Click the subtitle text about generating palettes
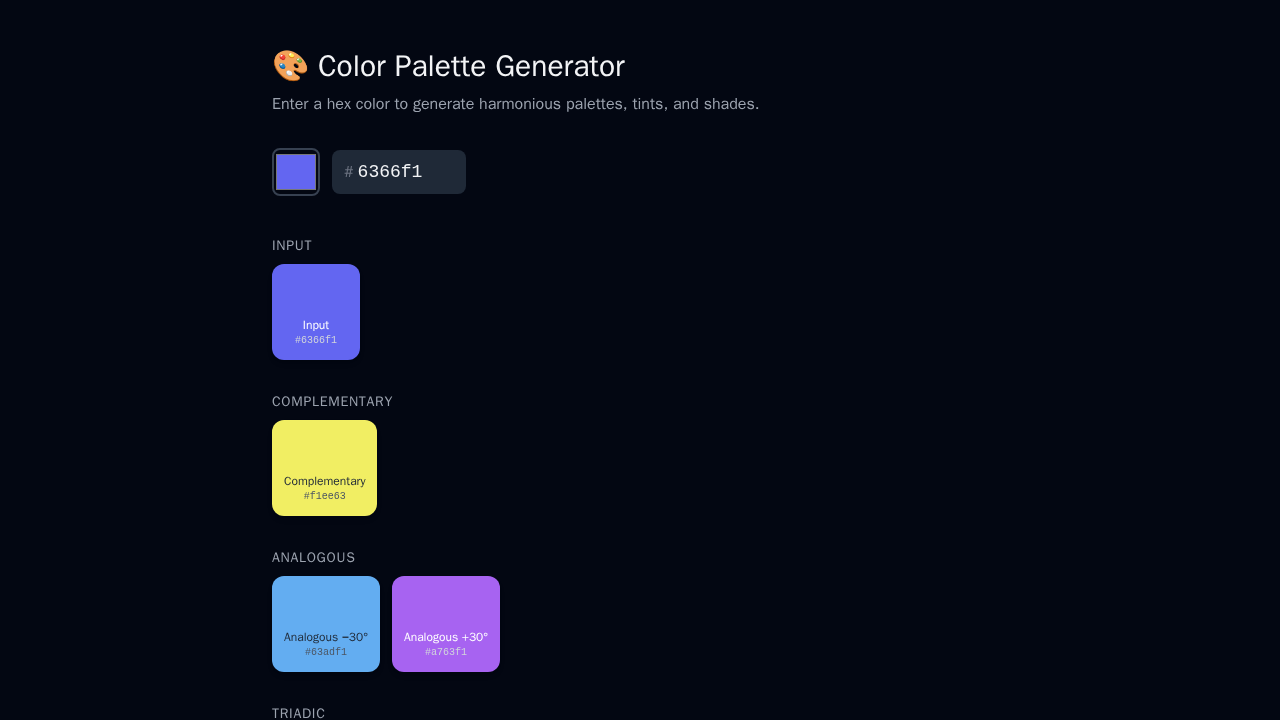Screen dimensions: 1280x720 (x=515, y=103)
